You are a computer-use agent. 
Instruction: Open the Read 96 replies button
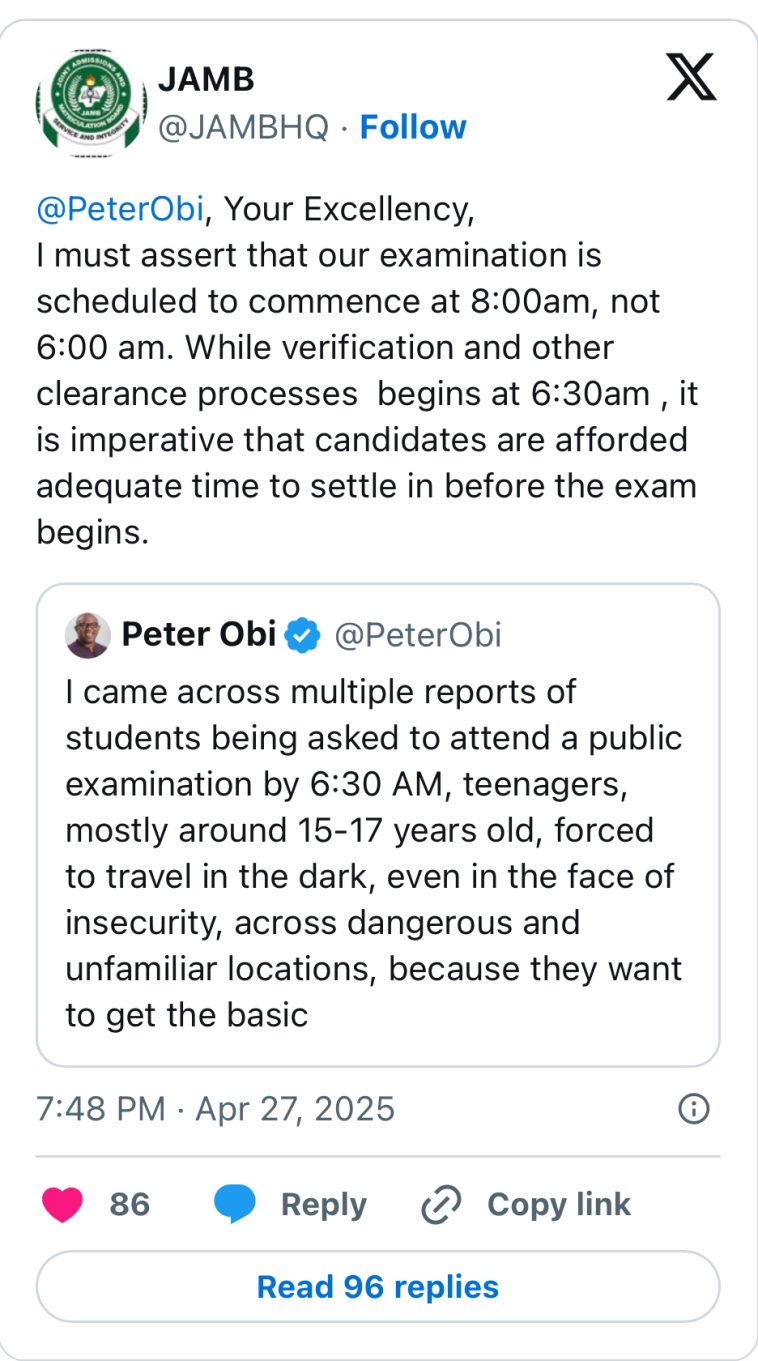378,1287
